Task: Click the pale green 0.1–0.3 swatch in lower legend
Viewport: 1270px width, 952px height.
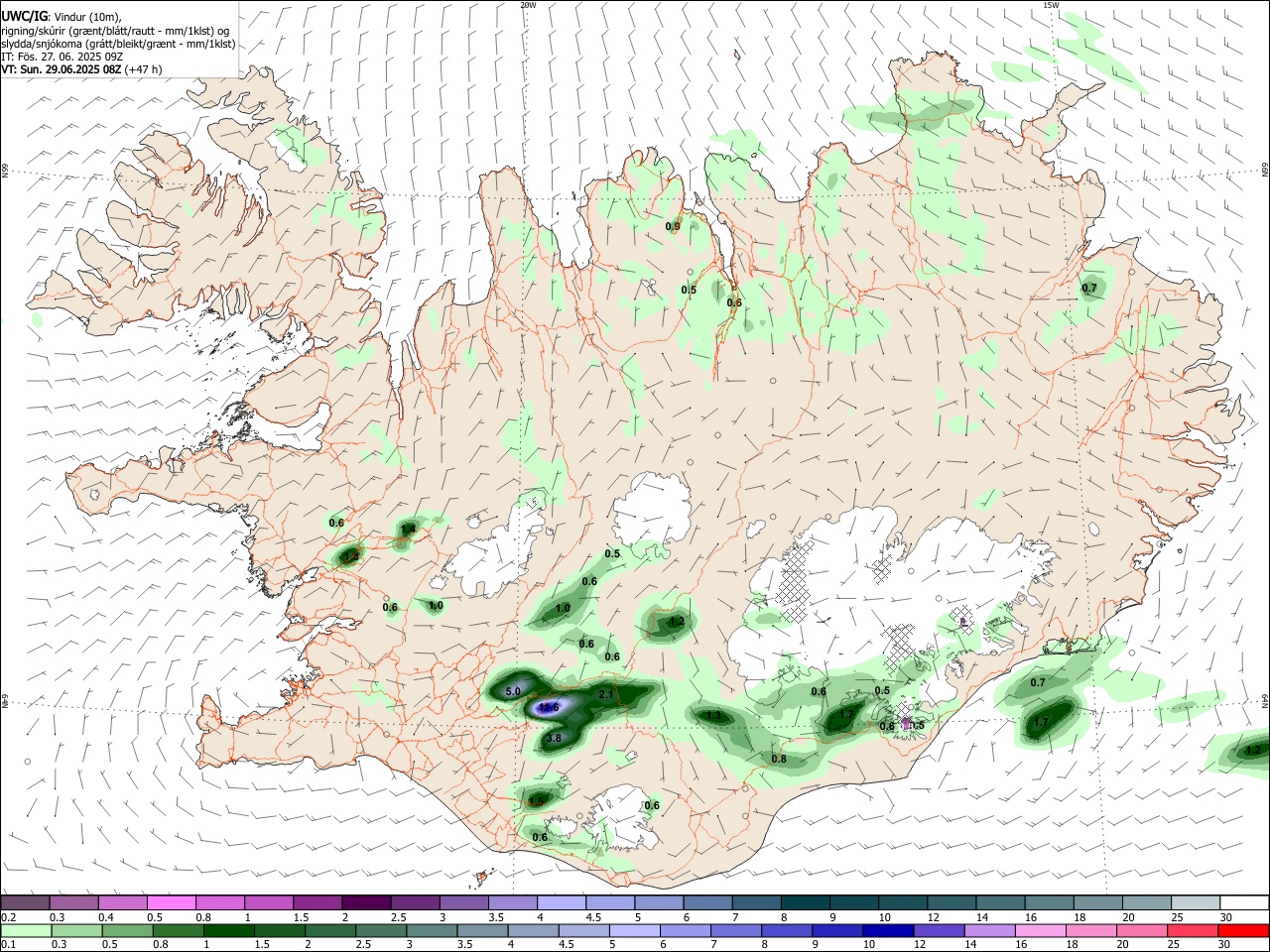Action: [26, 930]
